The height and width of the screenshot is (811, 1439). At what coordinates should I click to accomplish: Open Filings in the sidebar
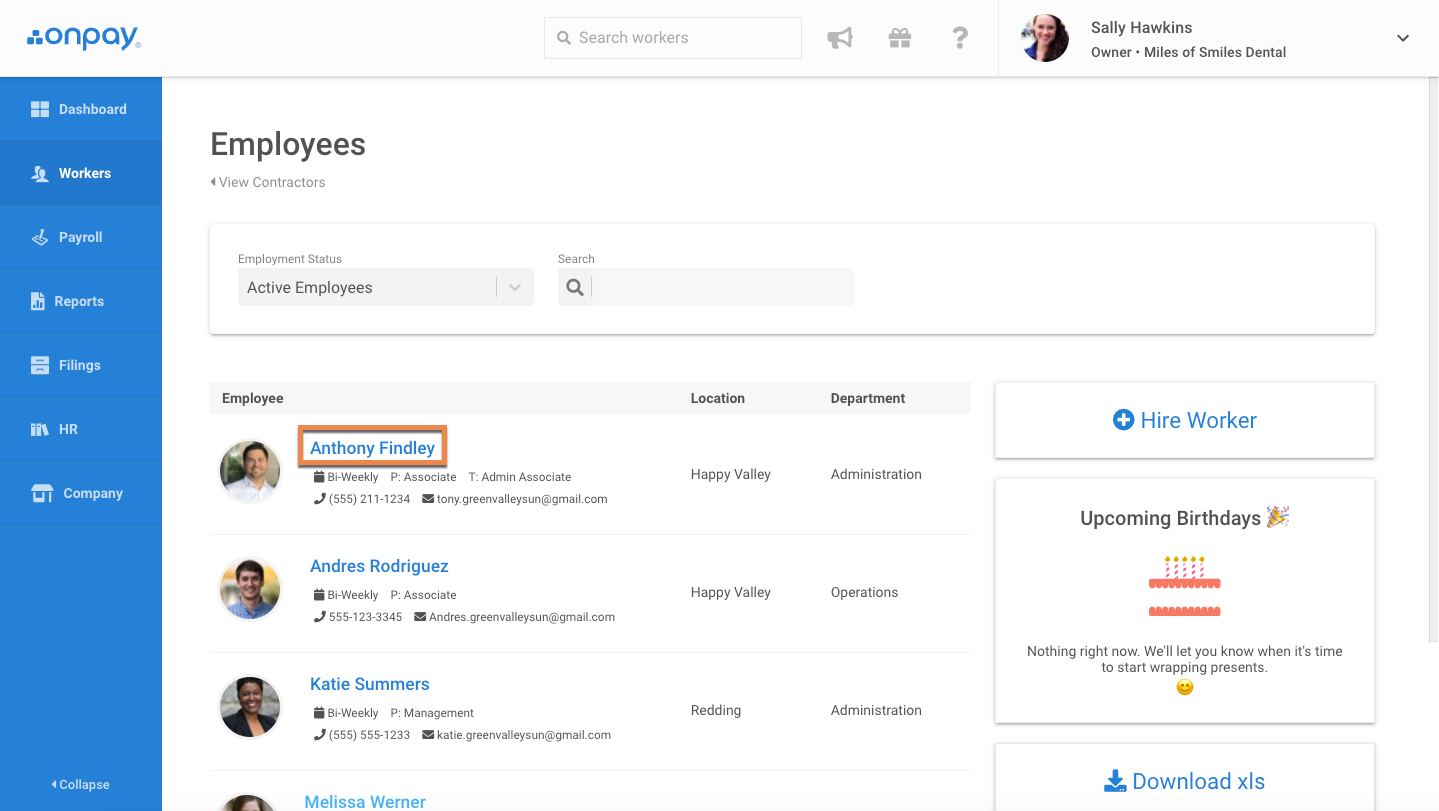click(x=81, y=365)
